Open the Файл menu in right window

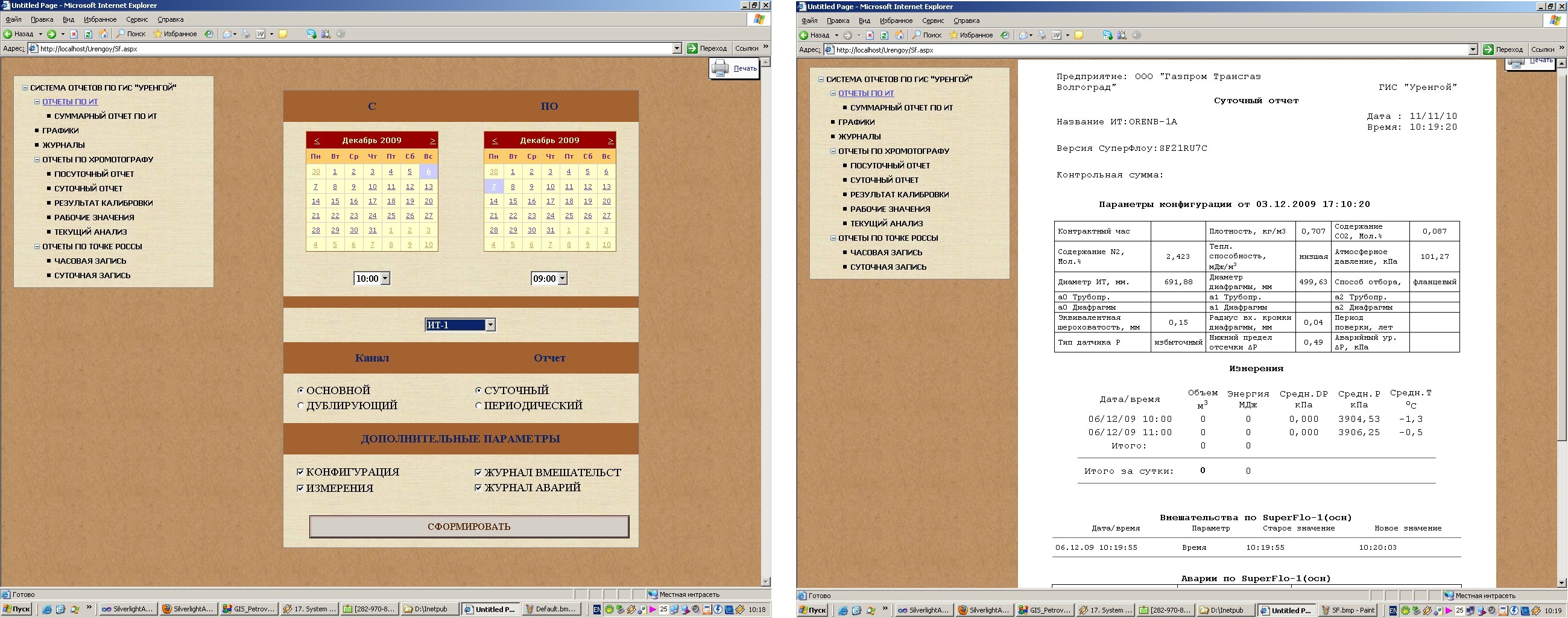click(x=809, y=21)
